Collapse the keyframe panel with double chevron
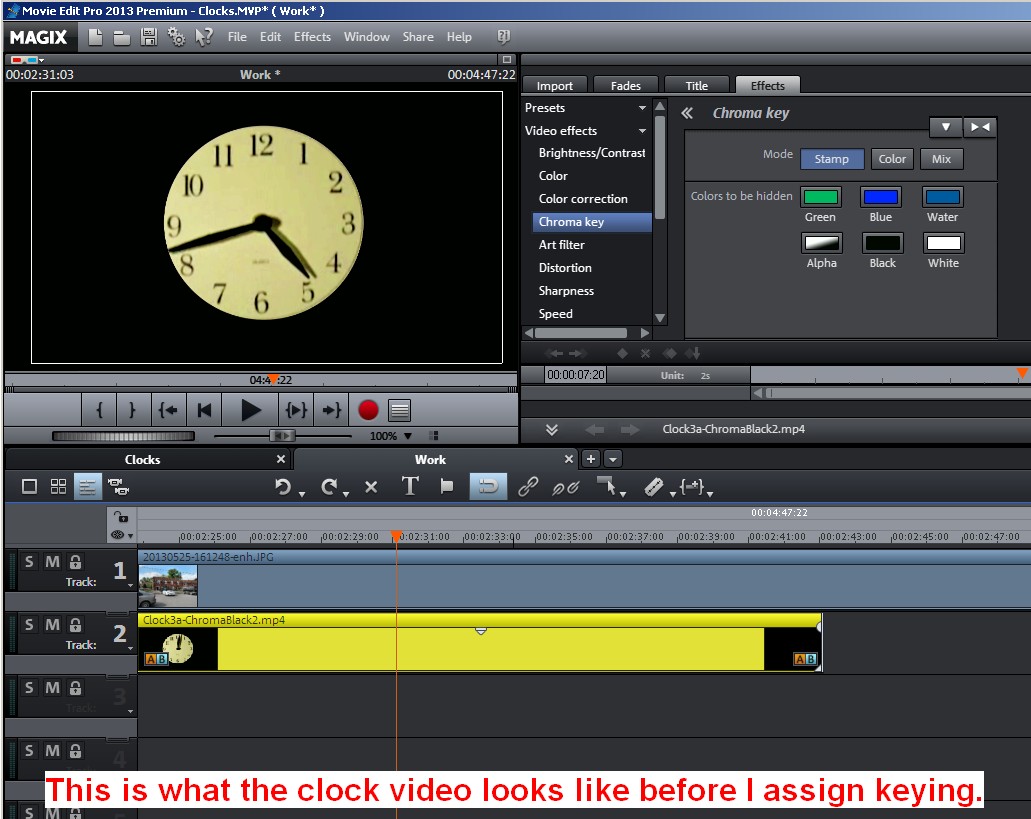This screenshot has height=819, width=1031. [552, 429]
